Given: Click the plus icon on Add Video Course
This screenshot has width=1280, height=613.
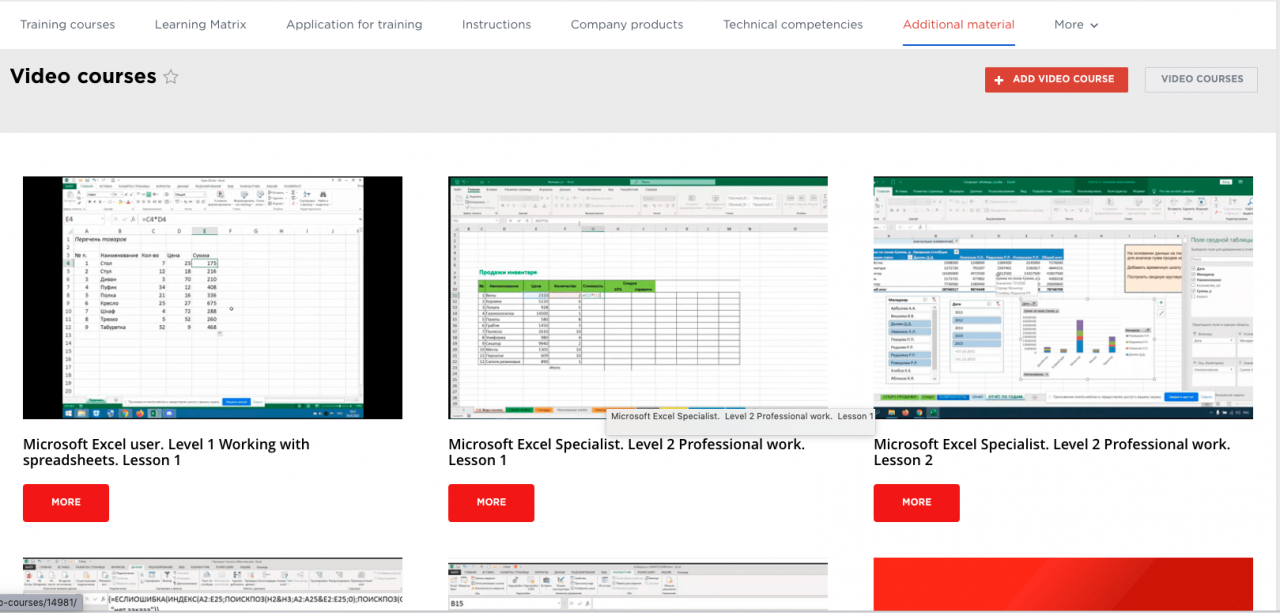Looking at the screenshot, I should pos(999,80).
